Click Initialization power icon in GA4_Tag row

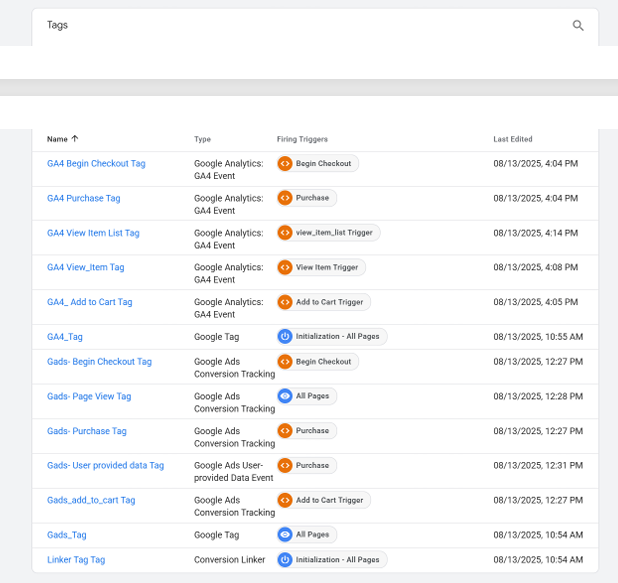pyautogui.click(x=285, y=336)
